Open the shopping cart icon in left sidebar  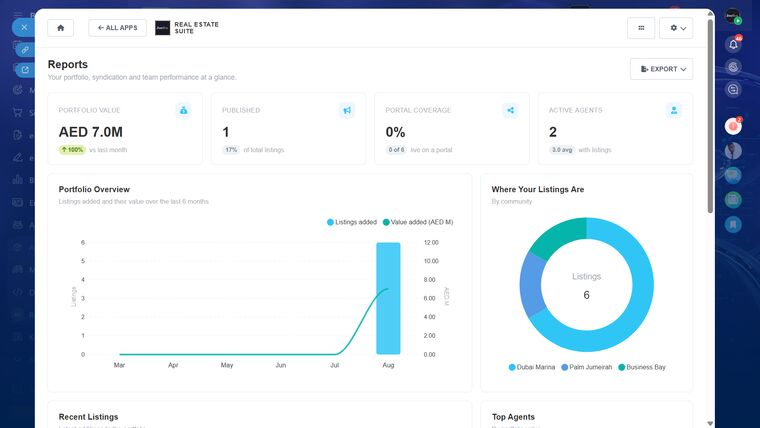18,112
